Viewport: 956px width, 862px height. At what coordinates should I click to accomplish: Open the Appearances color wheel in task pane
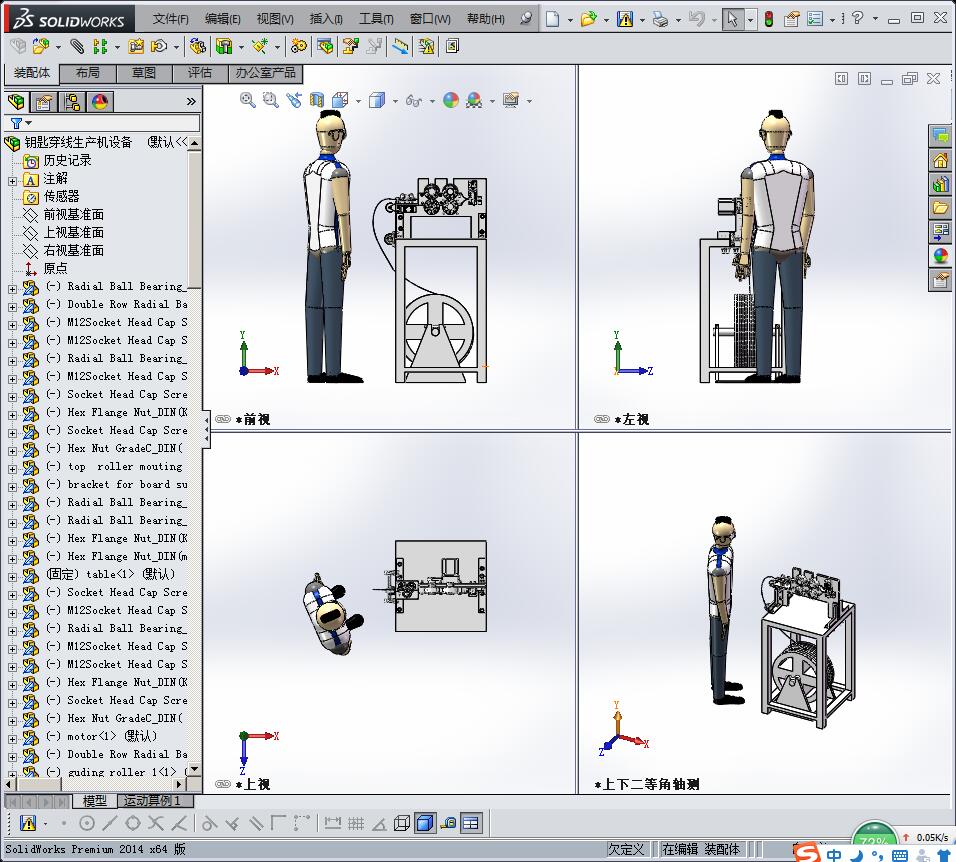(x=940, y=256)
